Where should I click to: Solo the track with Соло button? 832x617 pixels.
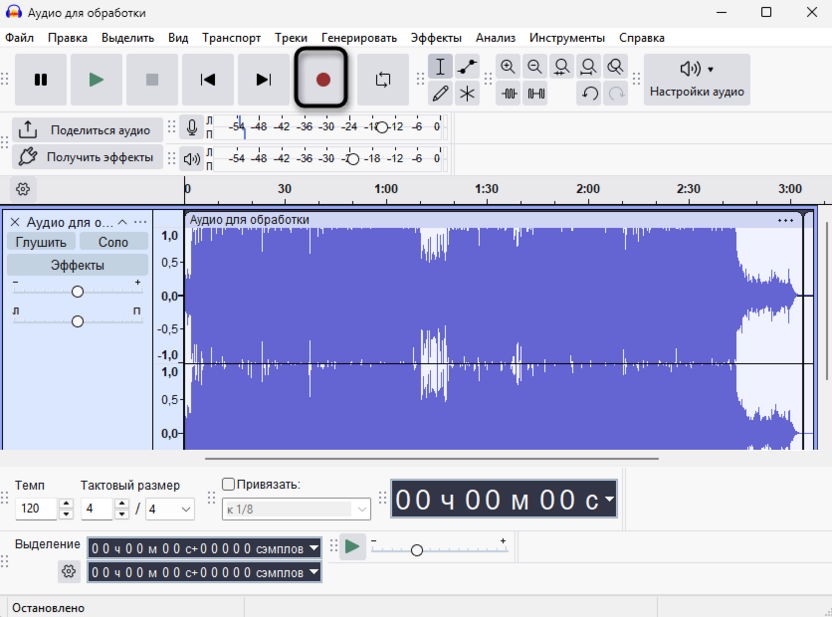(x=114, y=242)
